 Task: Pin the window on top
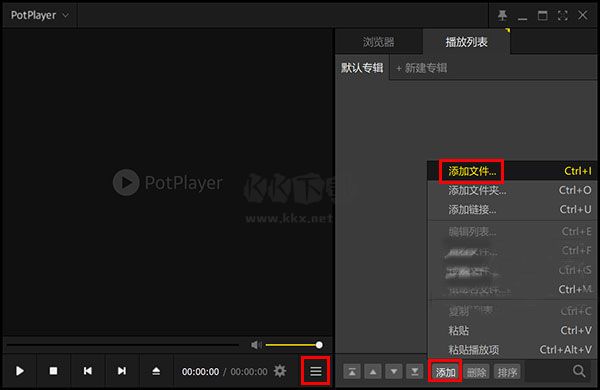502,15
